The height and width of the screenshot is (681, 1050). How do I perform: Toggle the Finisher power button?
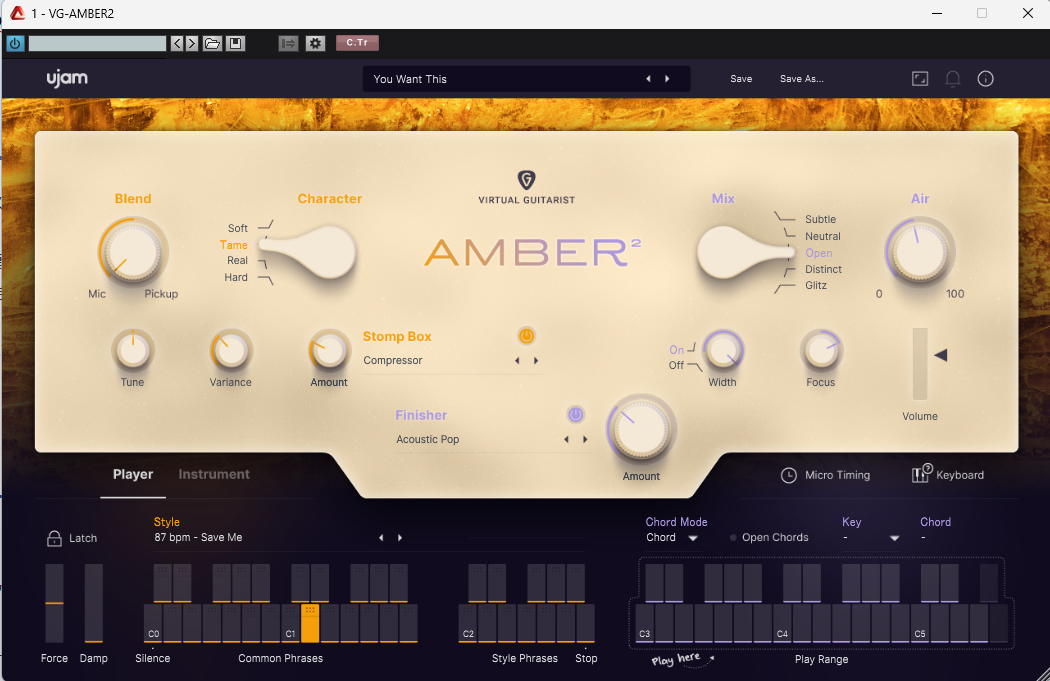[575, 414]
